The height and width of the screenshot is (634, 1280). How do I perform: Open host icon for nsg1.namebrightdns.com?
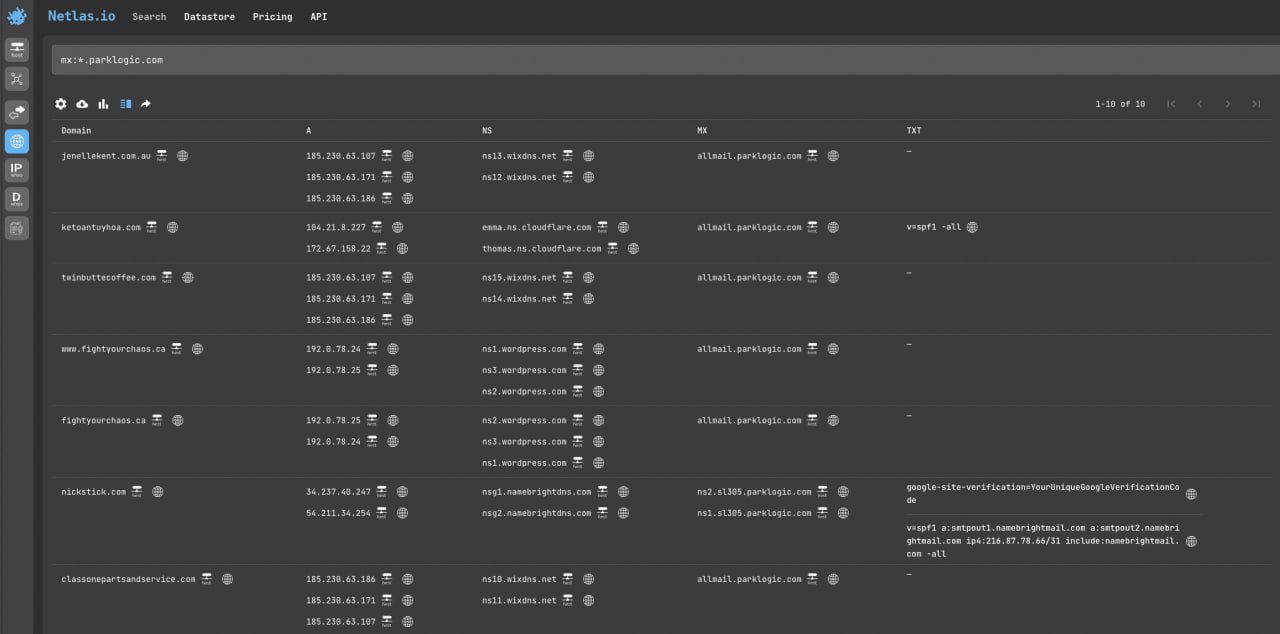(x=602, y=492)
